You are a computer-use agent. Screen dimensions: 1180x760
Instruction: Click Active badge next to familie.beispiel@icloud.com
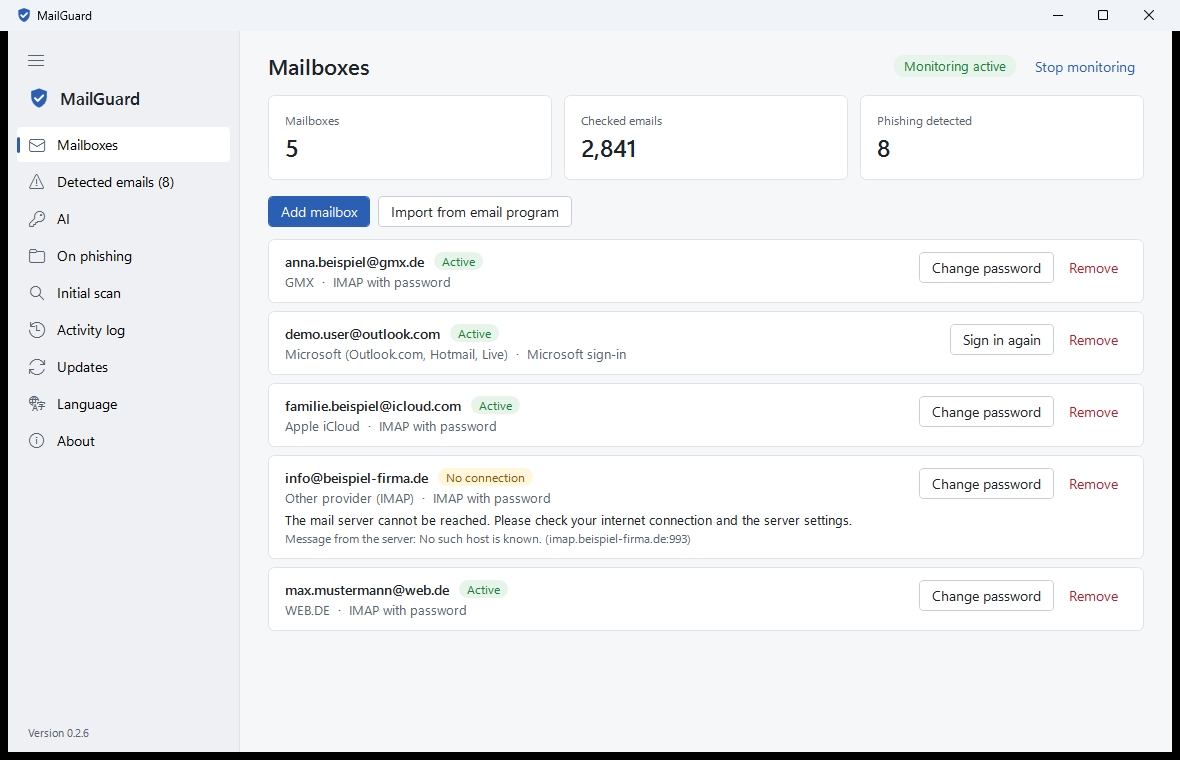pos(495,406)
